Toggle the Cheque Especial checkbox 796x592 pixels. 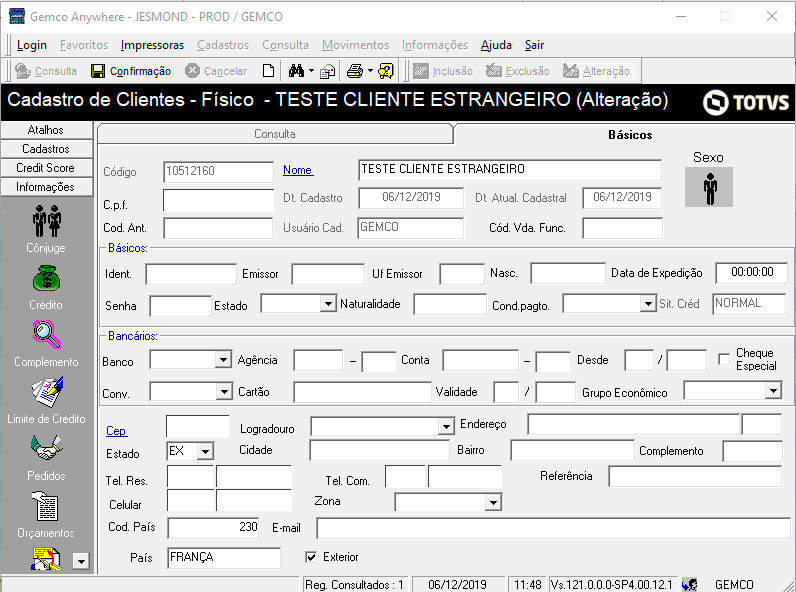pyautogui.click(x=724, y=359)
